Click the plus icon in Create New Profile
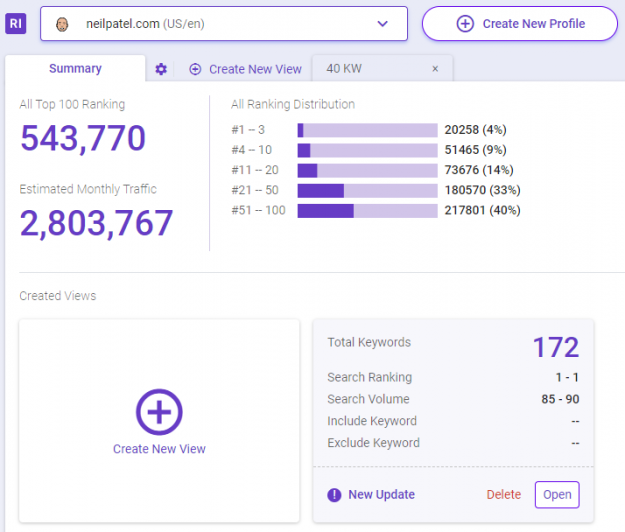Screen dimensions: 625x532 (x=465, y=24)
